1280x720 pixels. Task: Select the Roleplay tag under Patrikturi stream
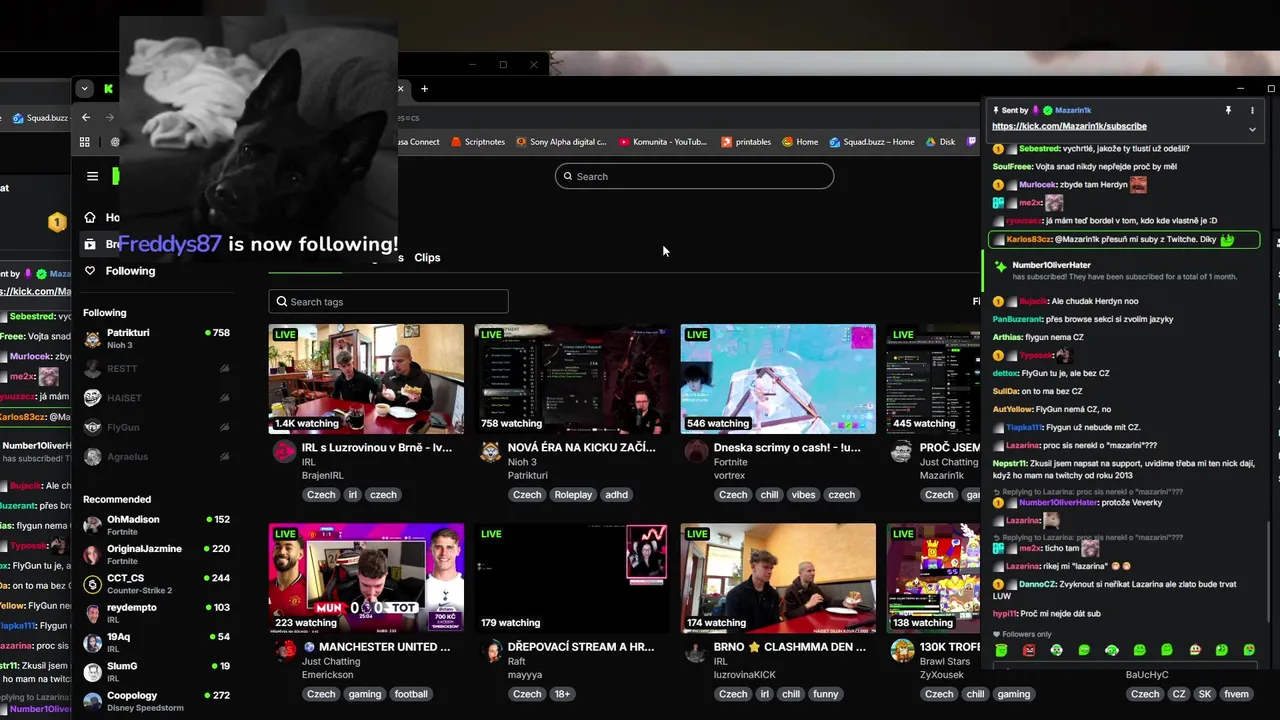573,495
